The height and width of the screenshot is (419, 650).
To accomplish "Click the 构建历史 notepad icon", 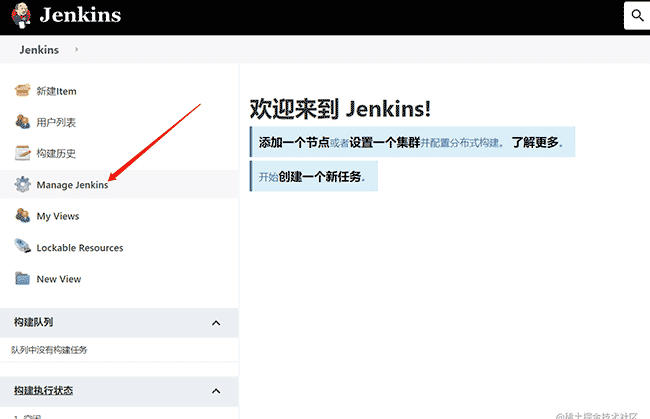I will pyautogui.click(x=22, y=153).
